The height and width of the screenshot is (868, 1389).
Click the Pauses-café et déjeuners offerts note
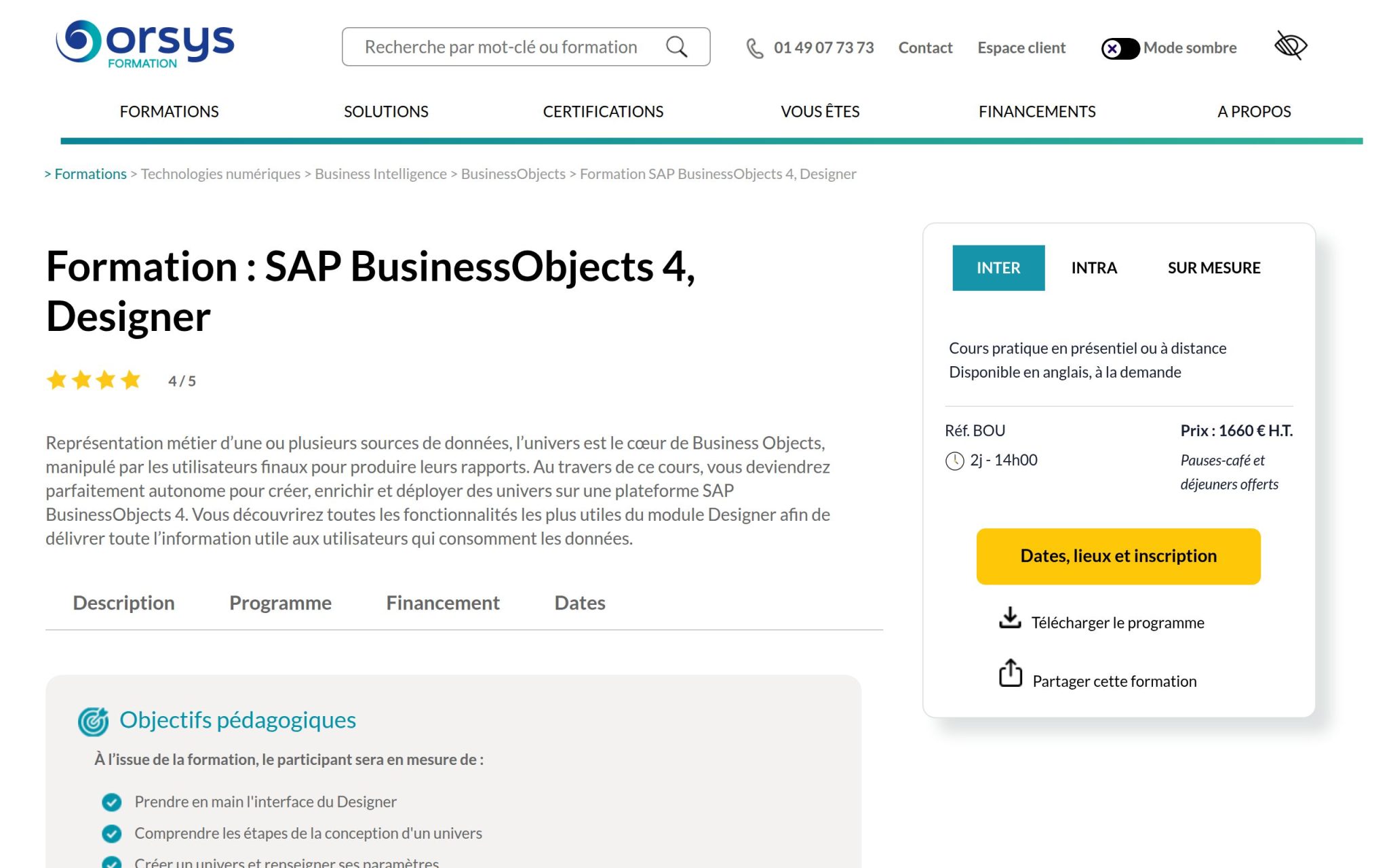(1229, 472)
